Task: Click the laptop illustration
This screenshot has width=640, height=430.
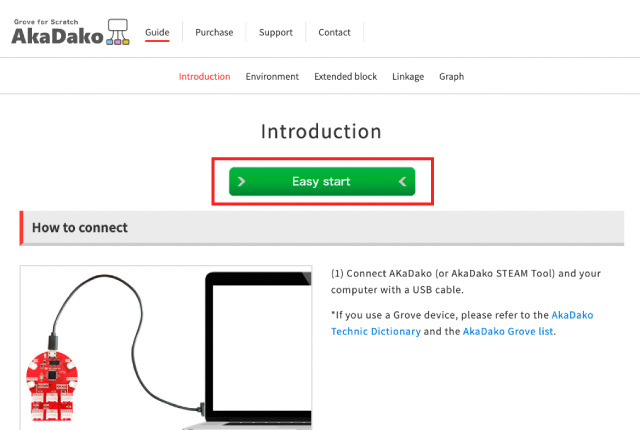Action: click(x=256, y=351)
